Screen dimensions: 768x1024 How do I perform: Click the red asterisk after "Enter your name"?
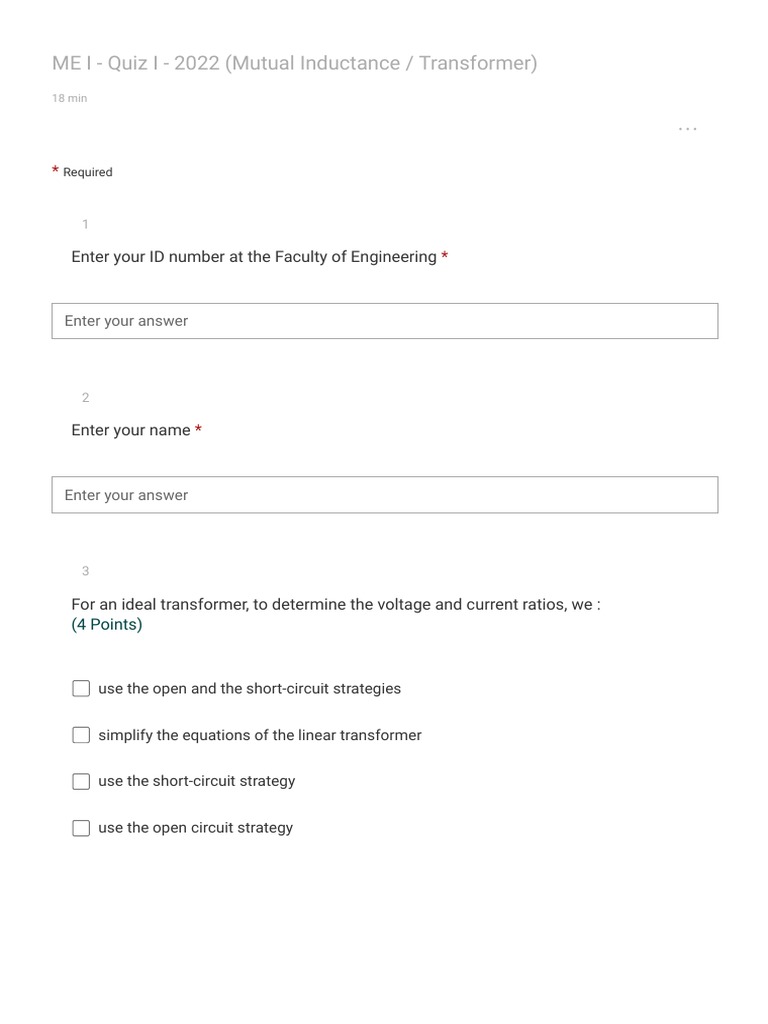198,429
